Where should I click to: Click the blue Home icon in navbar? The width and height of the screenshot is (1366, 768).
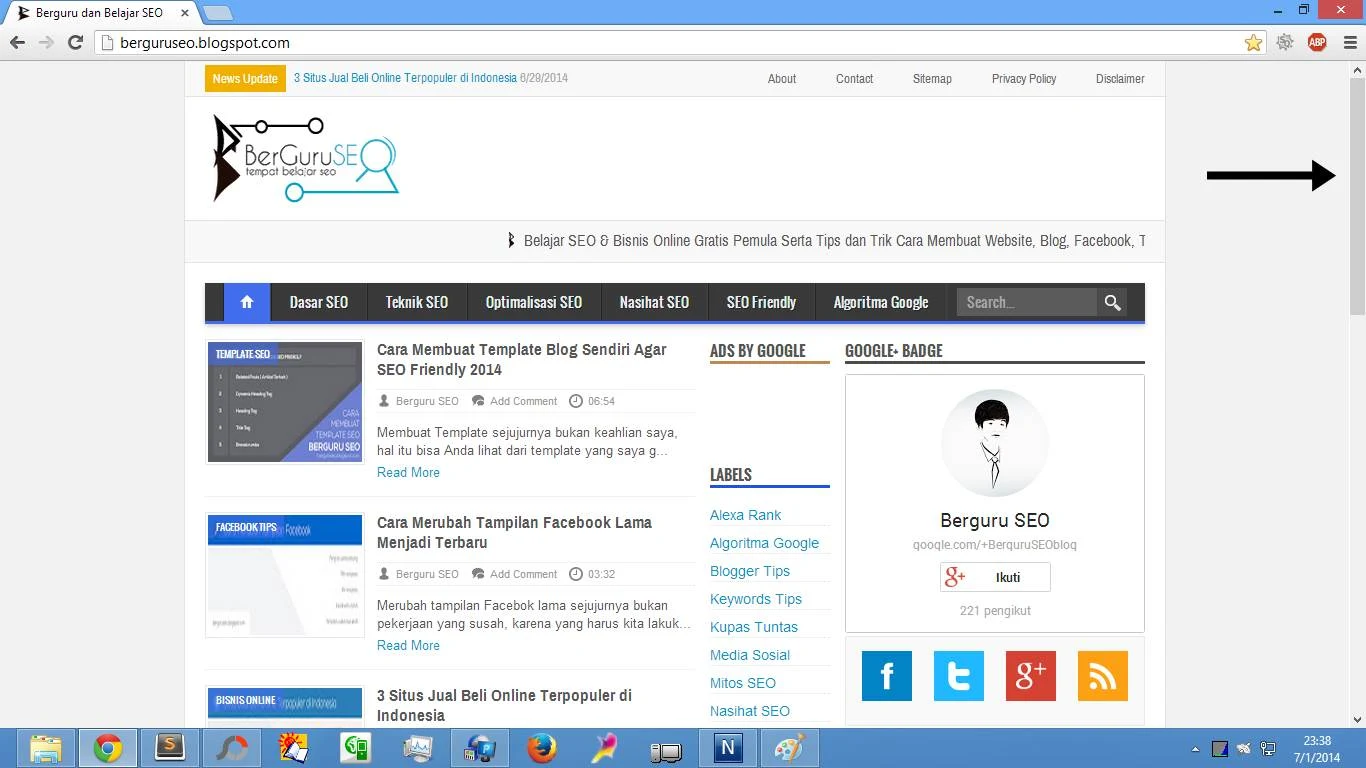click(x=247, y=302)
